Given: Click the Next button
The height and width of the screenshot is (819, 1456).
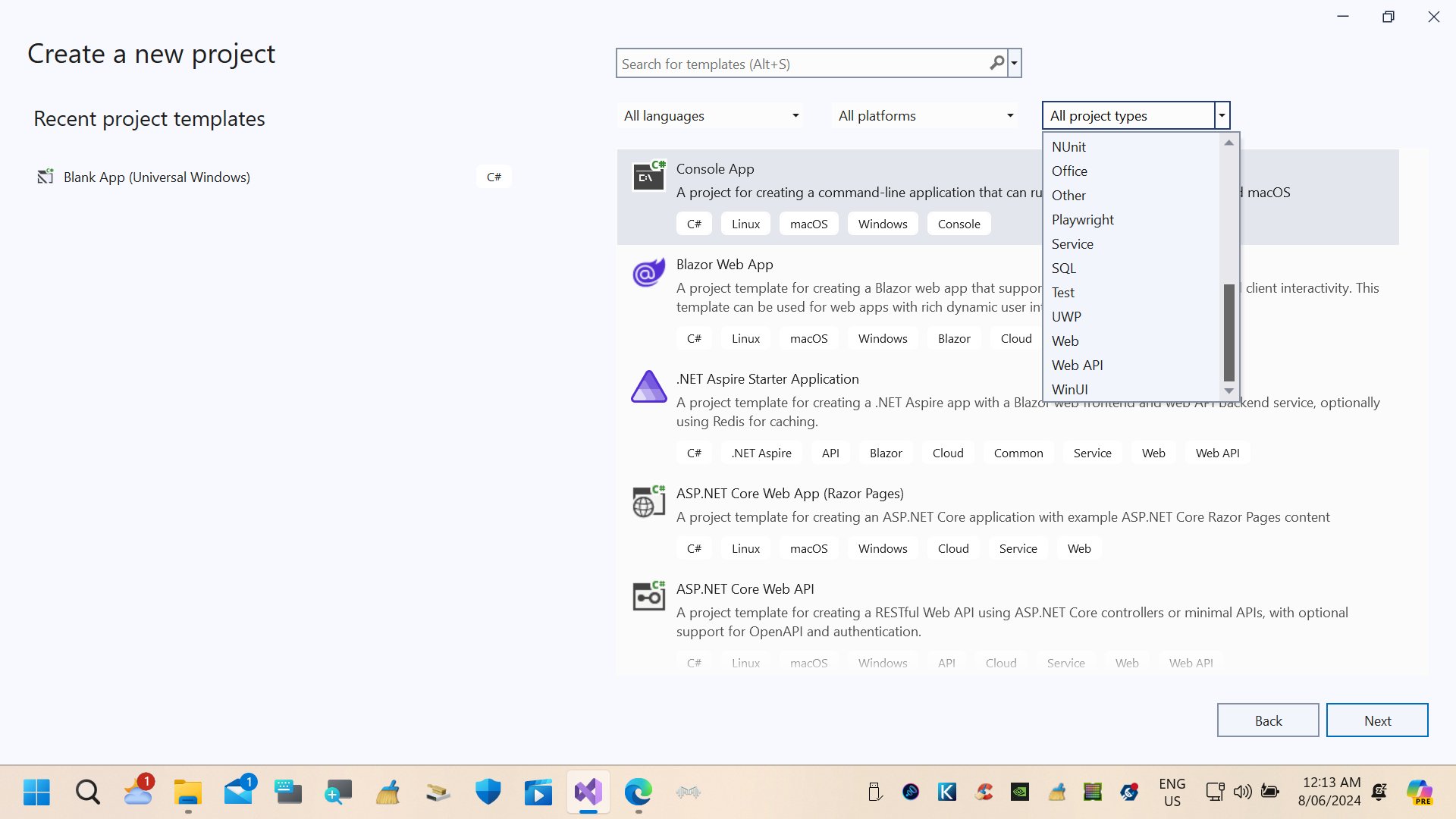Looking at the screenshot, I should 1377,720.
